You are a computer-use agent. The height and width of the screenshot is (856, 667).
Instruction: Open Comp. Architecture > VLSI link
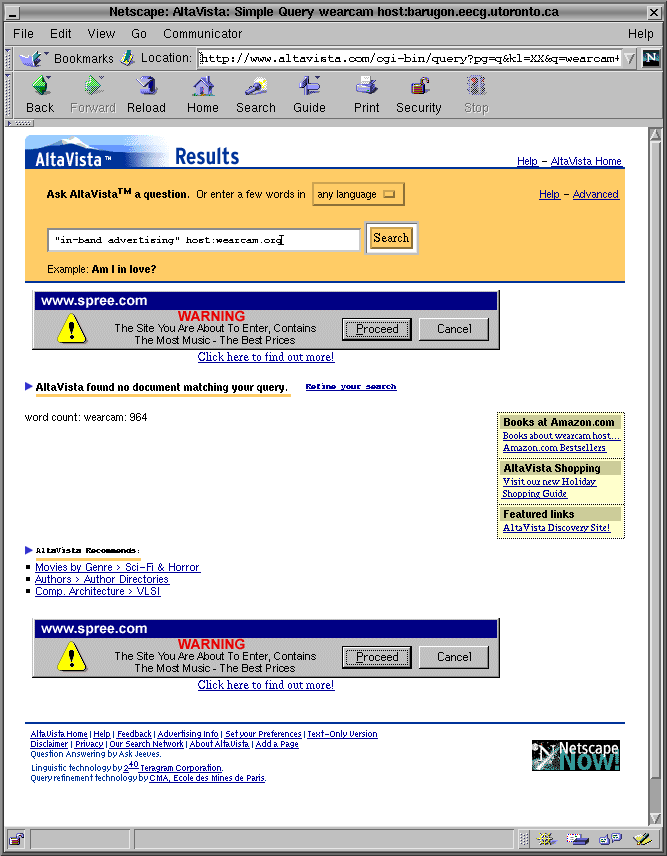click(98, 591)
